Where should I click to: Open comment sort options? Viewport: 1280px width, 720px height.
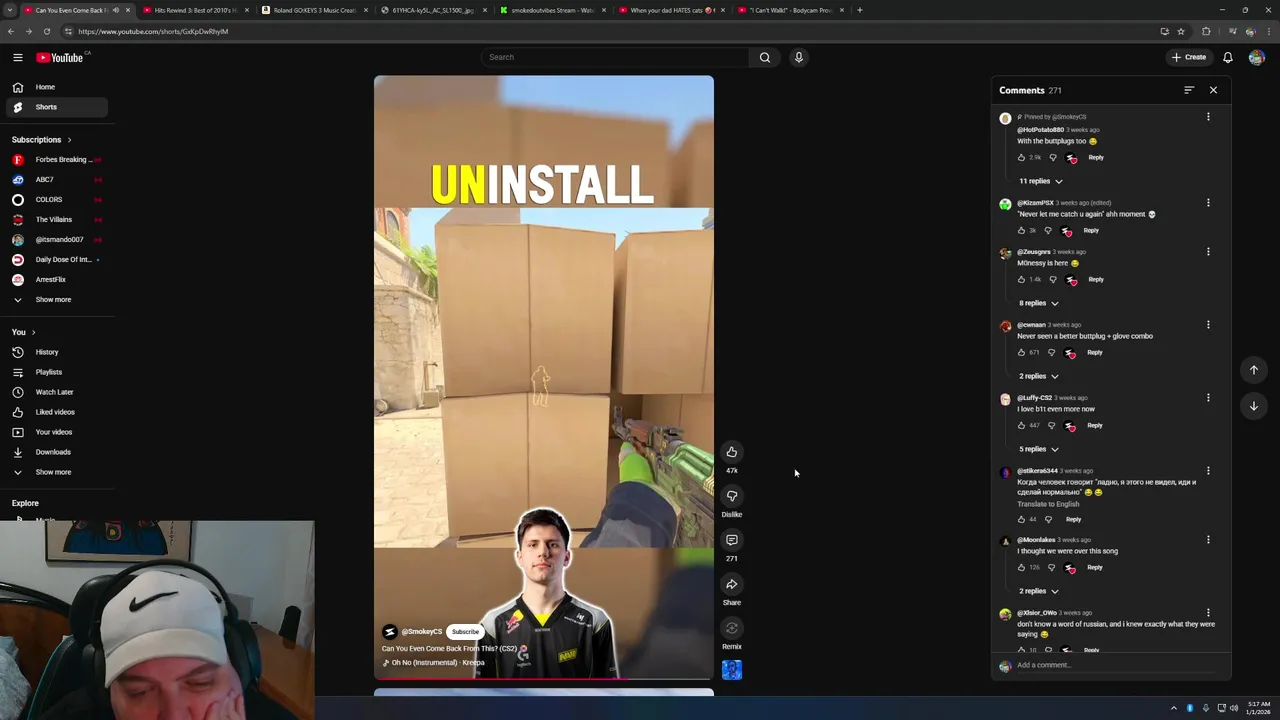1189,90
